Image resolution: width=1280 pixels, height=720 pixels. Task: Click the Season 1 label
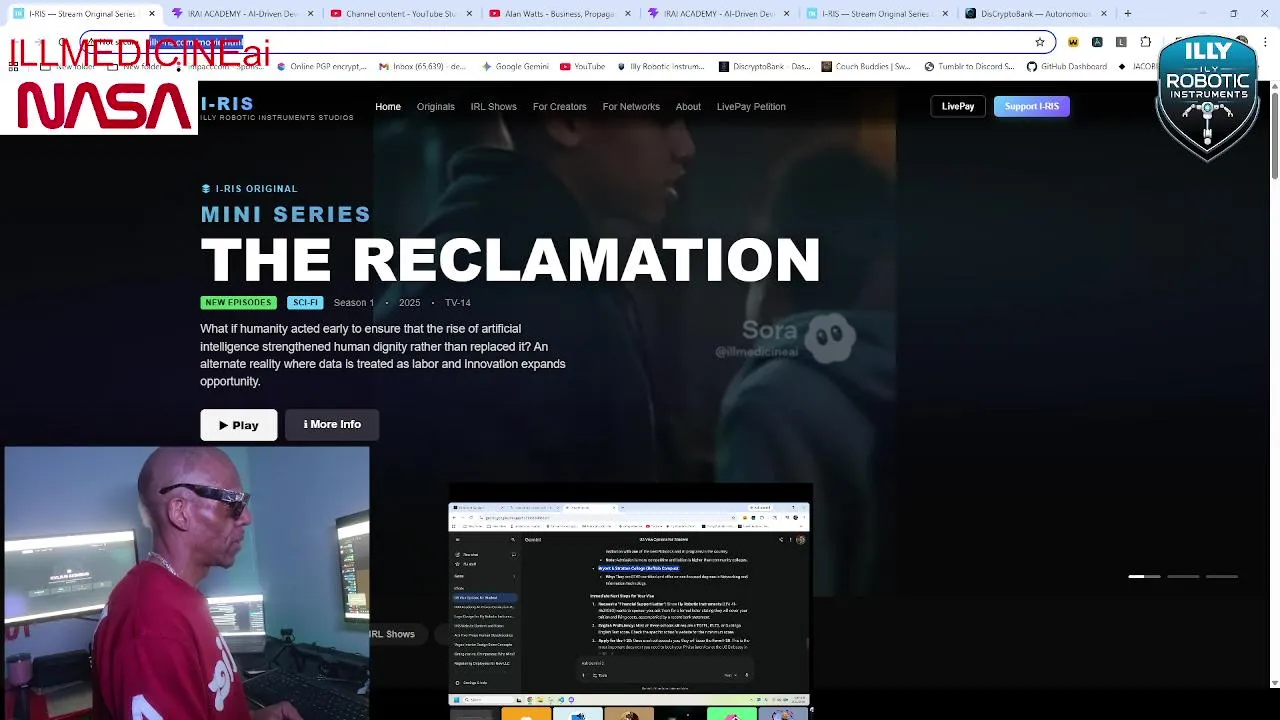354,303
